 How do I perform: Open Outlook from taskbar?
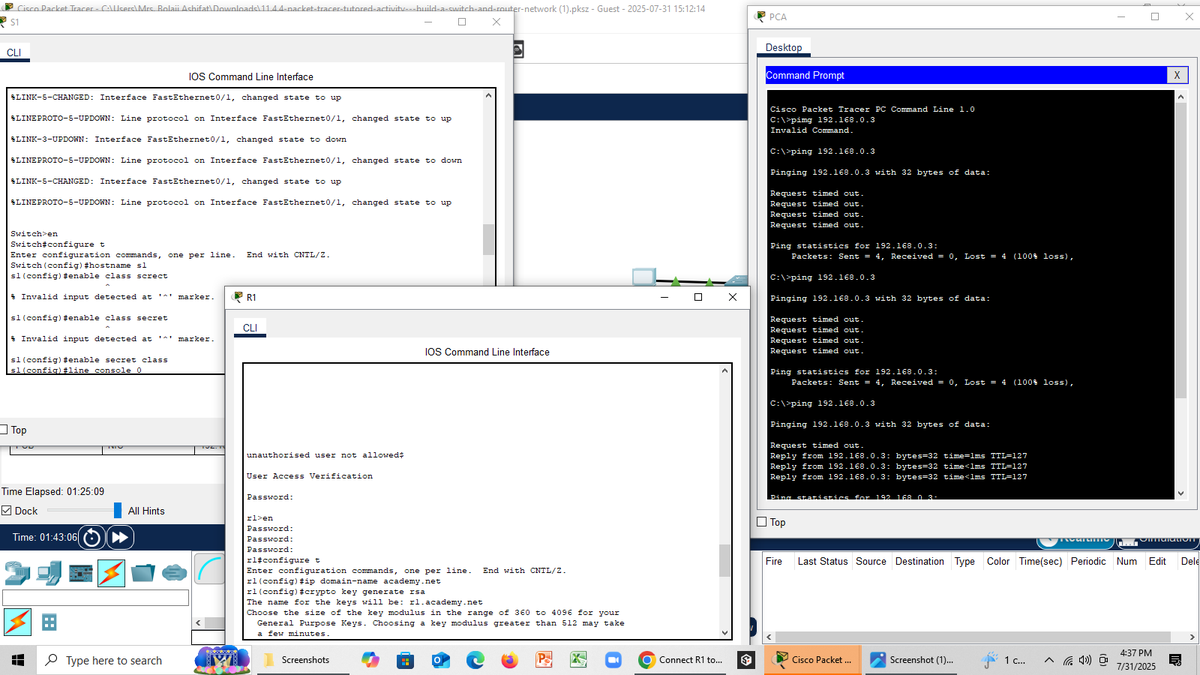[440, 660]
